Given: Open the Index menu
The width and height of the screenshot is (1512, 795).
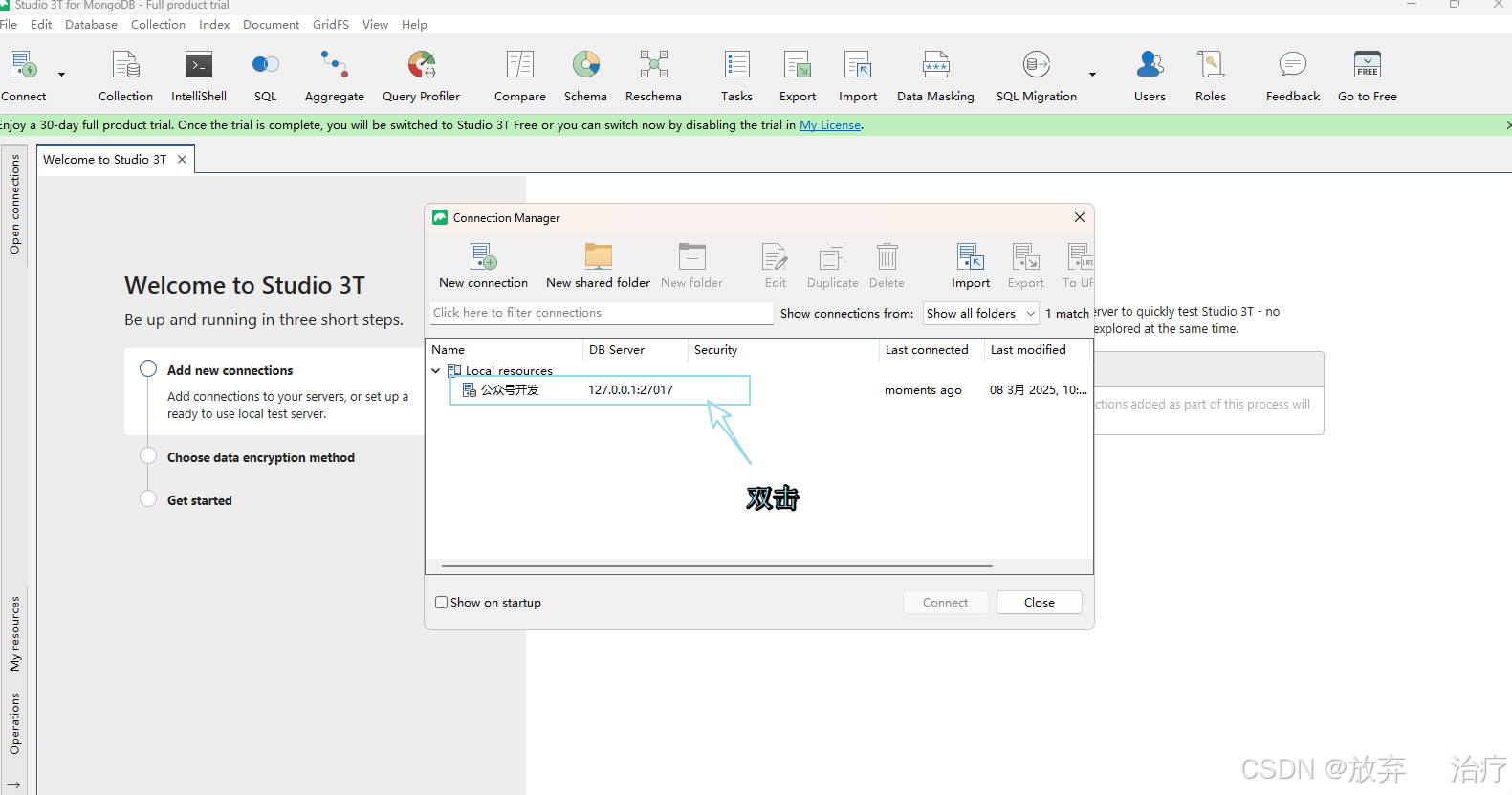Looking at the screenshot, I should point(214,25).
